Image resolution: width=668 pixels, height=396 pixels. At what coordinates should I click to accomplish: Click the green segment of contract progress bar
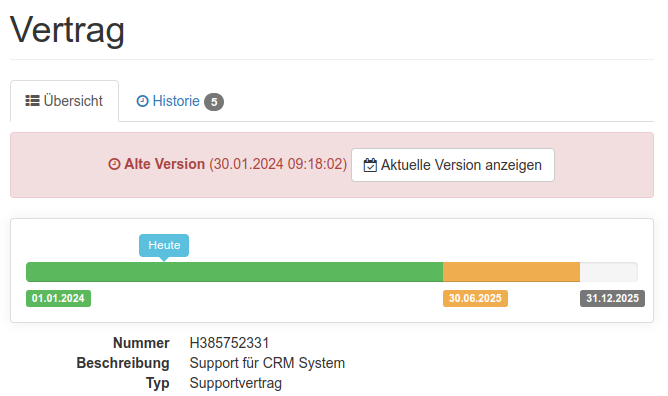point(235,272)
